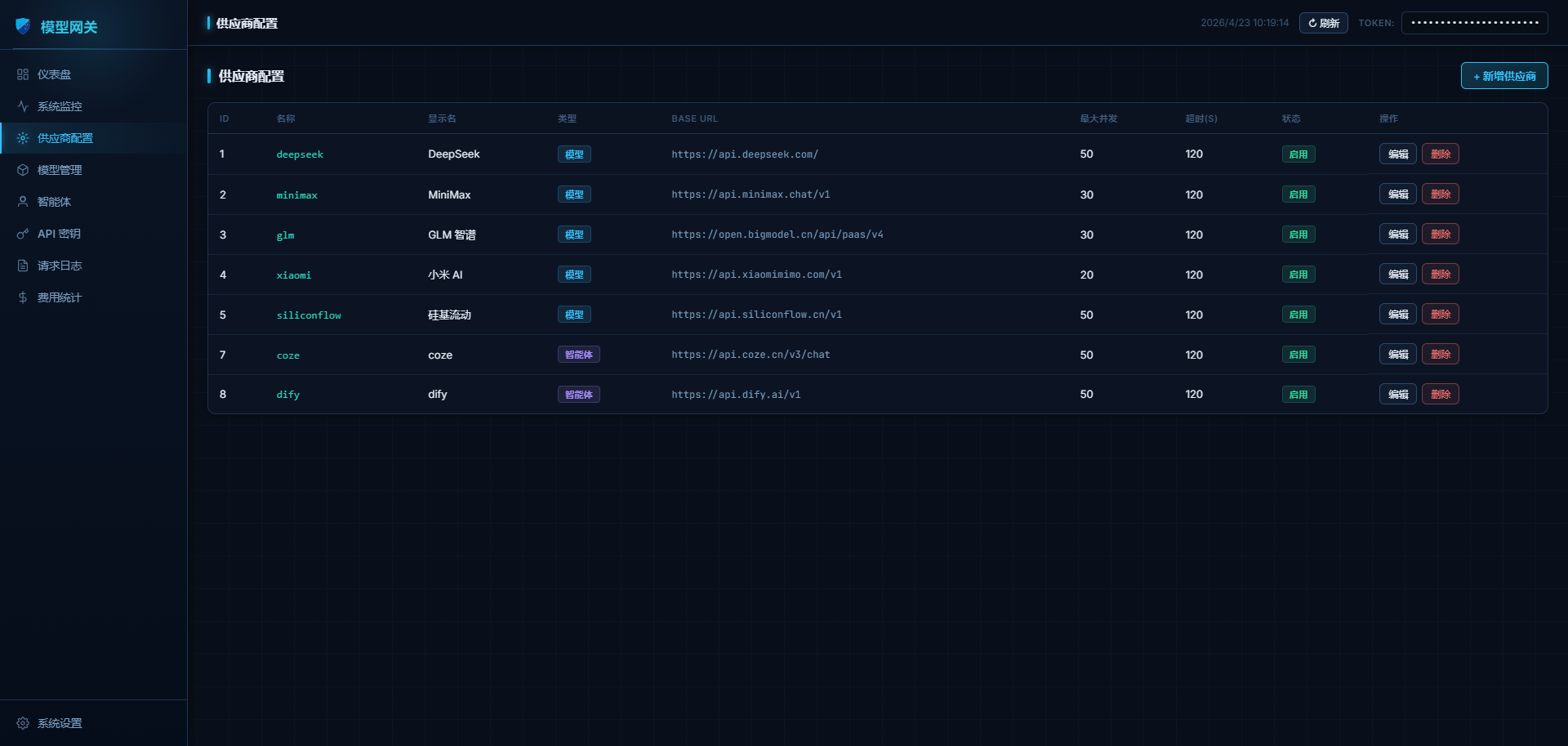Viewport: 1568px width, 746px height.
Task: Edit the glm provider
Action: coord(1397,235)
